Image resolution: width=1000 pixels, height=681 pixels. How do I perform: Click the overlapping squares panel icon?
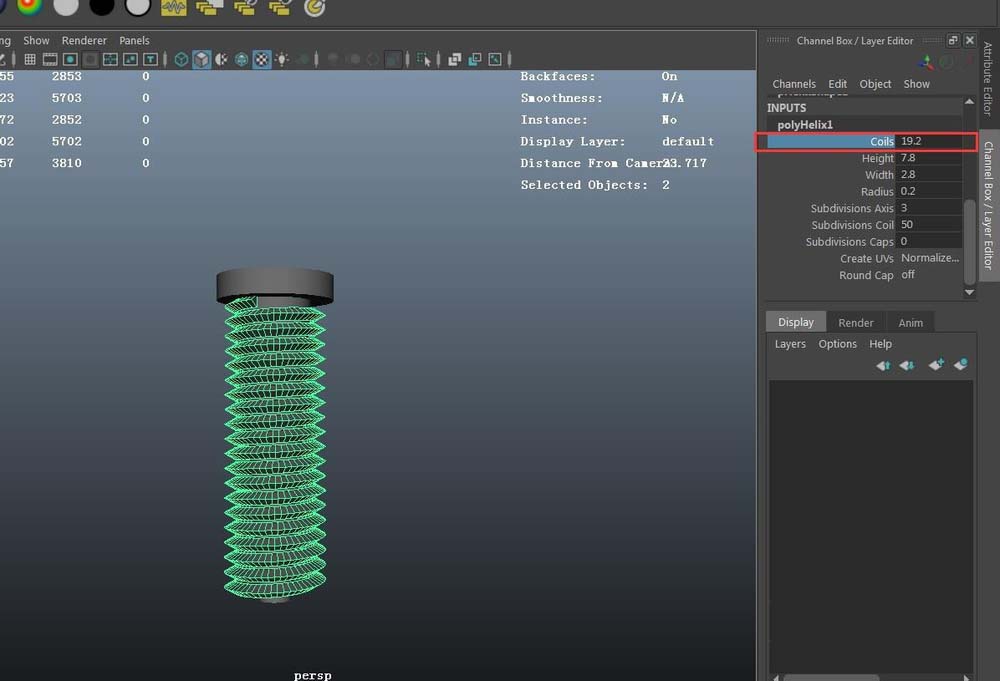click(455, 59)
